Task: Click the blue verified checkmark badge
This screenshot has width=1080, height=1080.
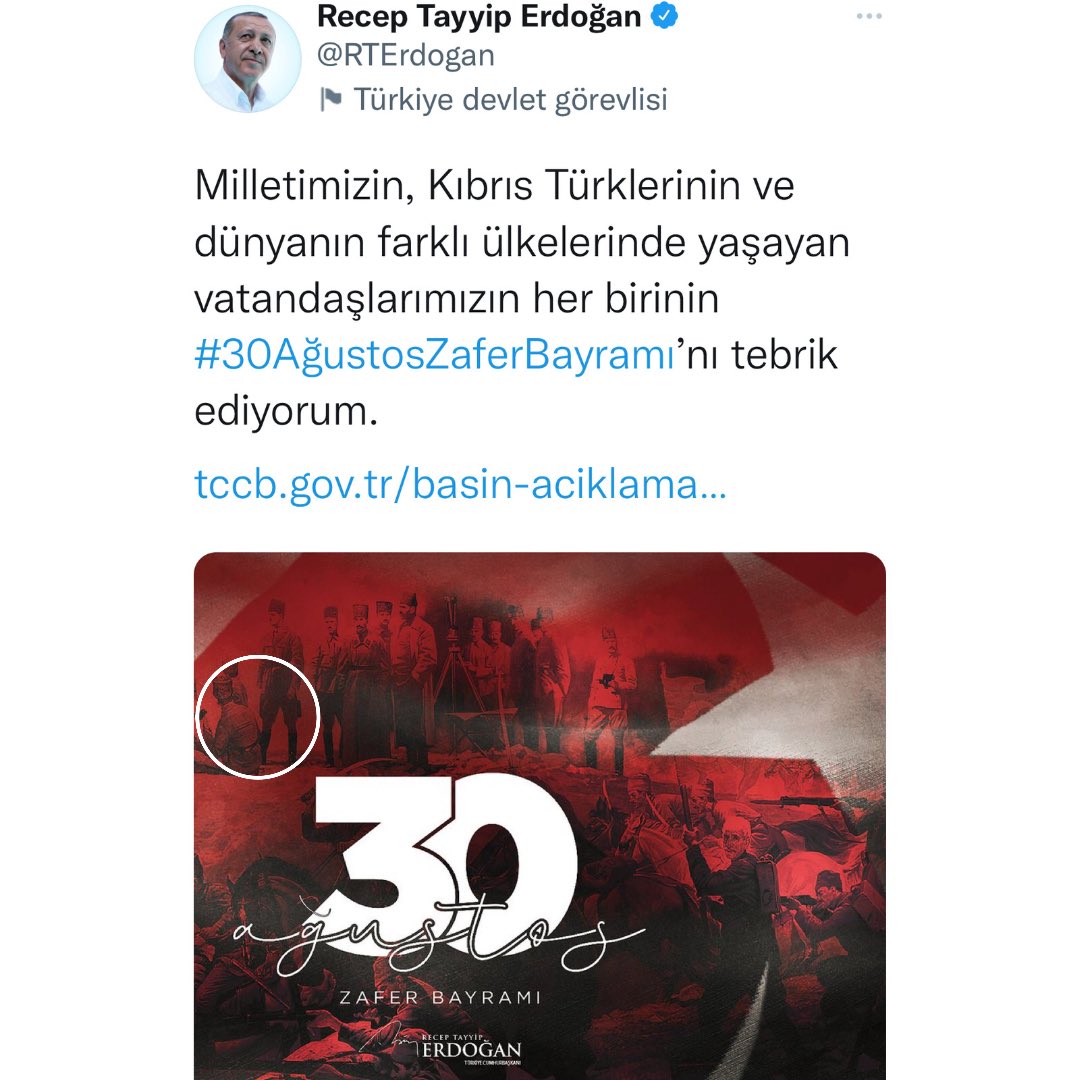Action: pyautogui.click(x=664, y=17)
